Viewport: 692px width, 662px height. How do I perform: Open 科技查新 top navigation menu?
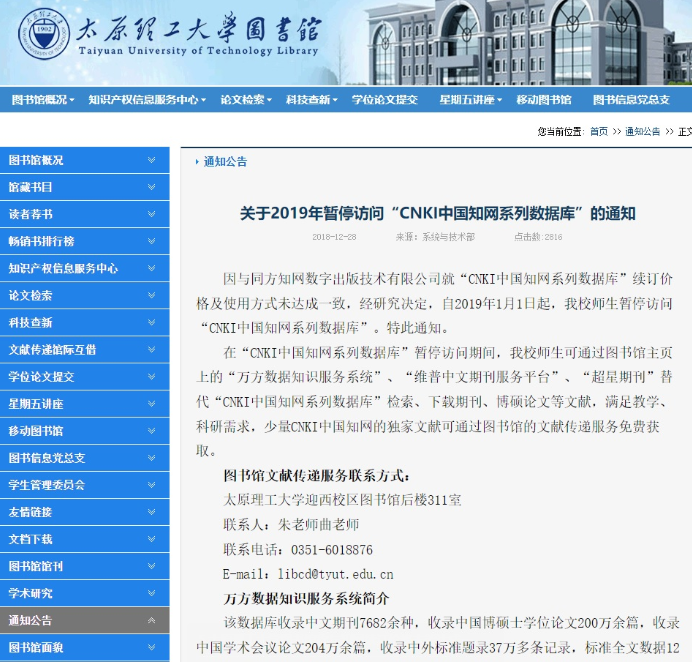tap(312, 100)
